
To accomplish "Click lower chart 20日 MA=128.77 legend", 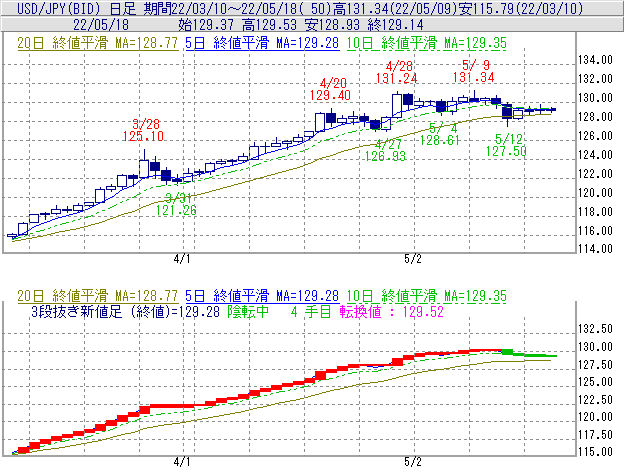I will tap(98, 296).
